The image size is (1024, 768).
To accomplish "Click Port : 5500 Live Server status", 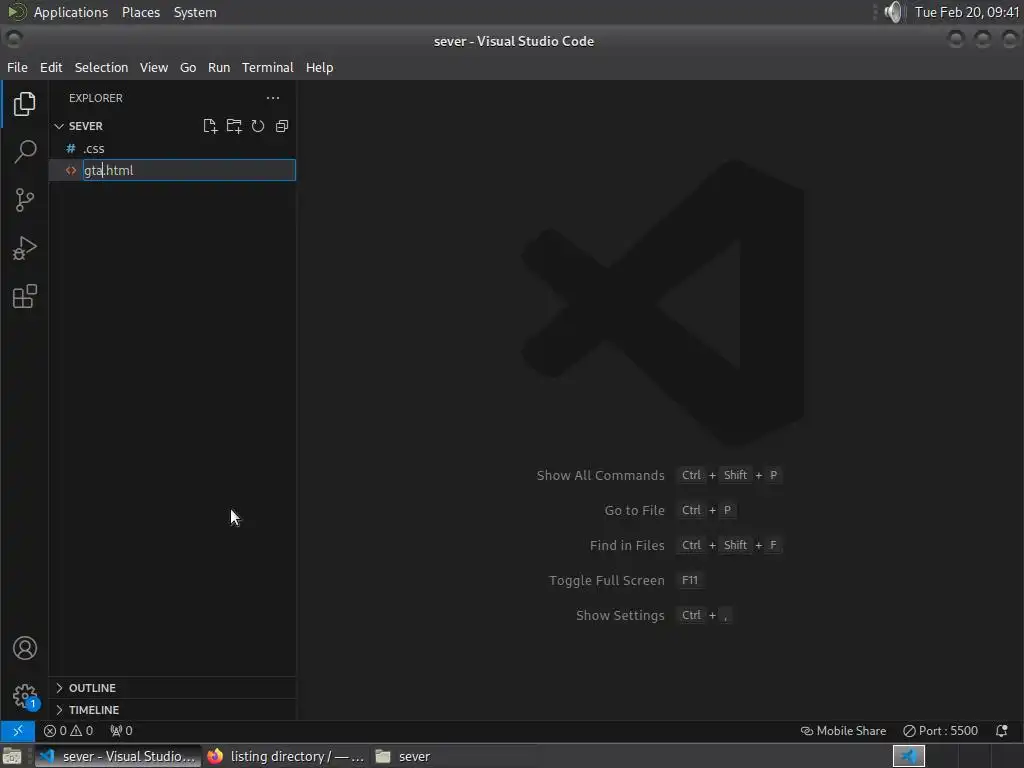I will (940, 731).
